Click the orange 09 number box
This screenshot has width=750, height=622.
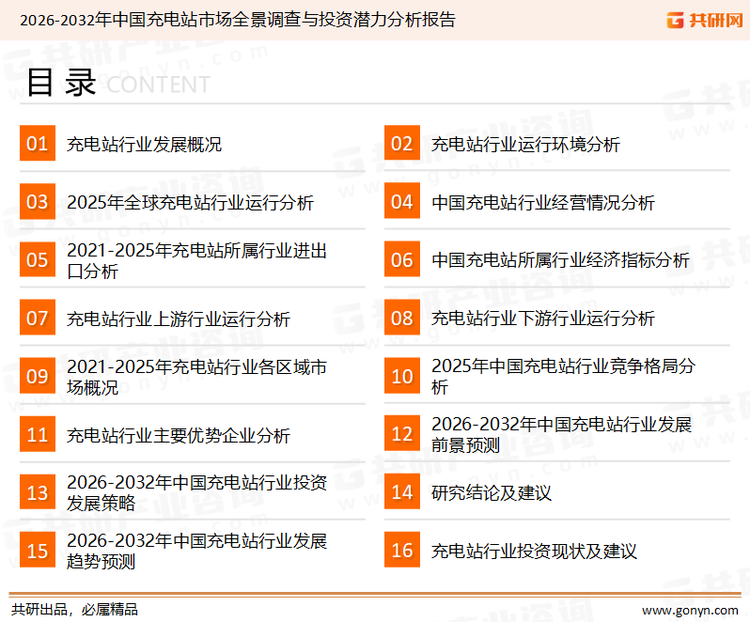[37, 376]
